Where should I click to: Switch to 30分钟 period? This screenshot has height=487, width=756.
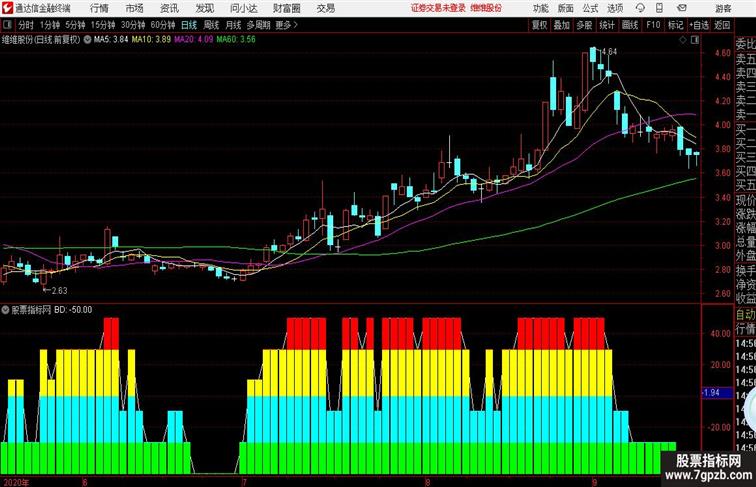coord(133,25)
